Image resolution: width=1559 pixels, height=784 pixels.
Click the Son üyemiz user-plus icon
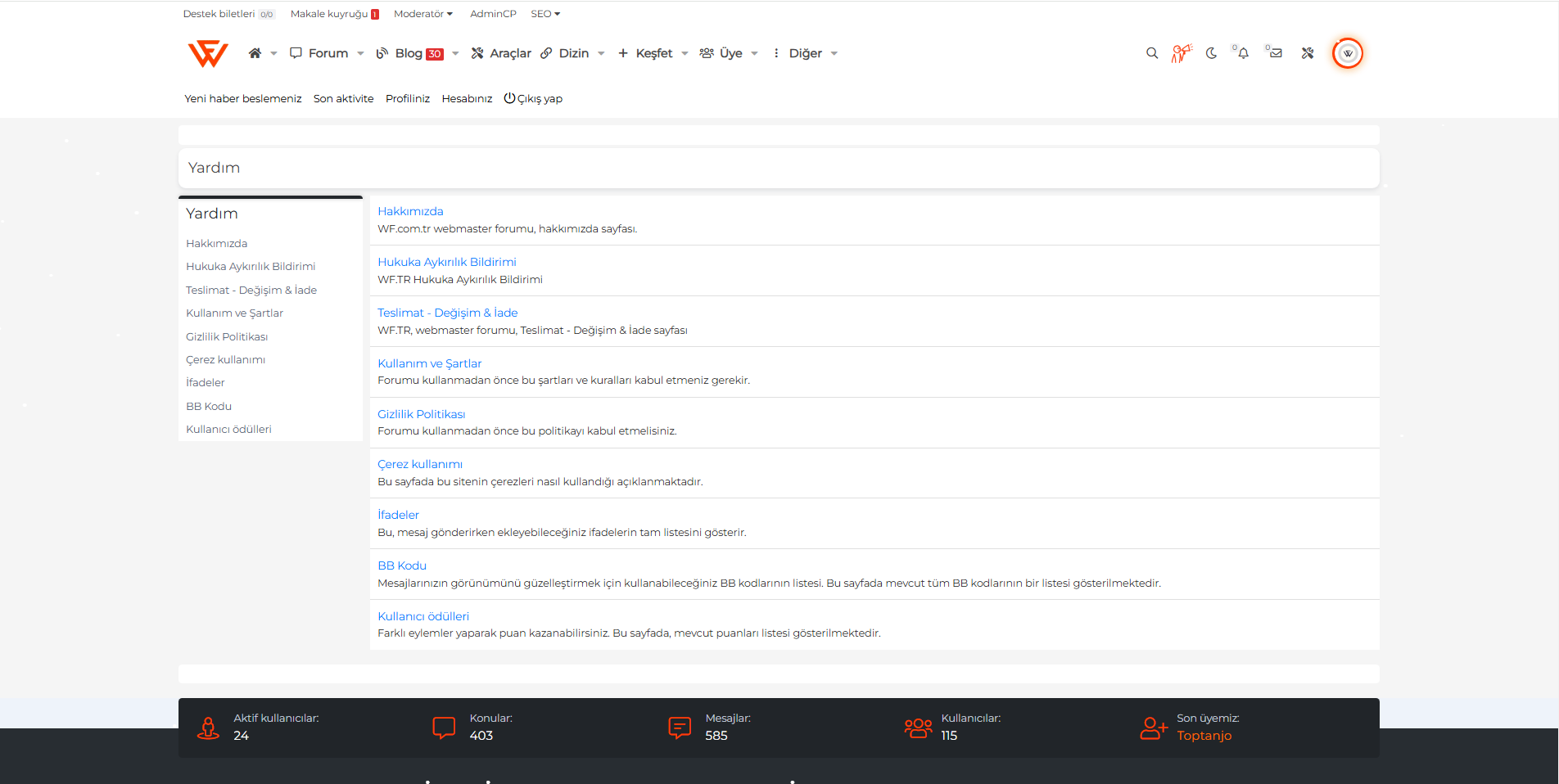pos(1154,728)
